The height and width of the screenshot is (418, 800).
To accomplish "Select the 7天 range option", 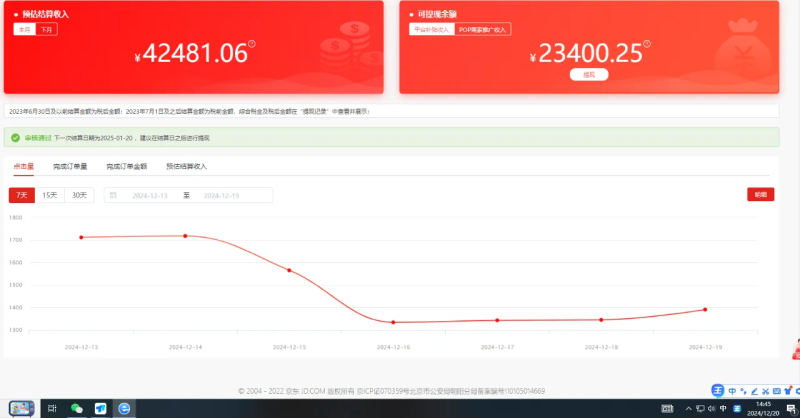I will click(22, 195).
